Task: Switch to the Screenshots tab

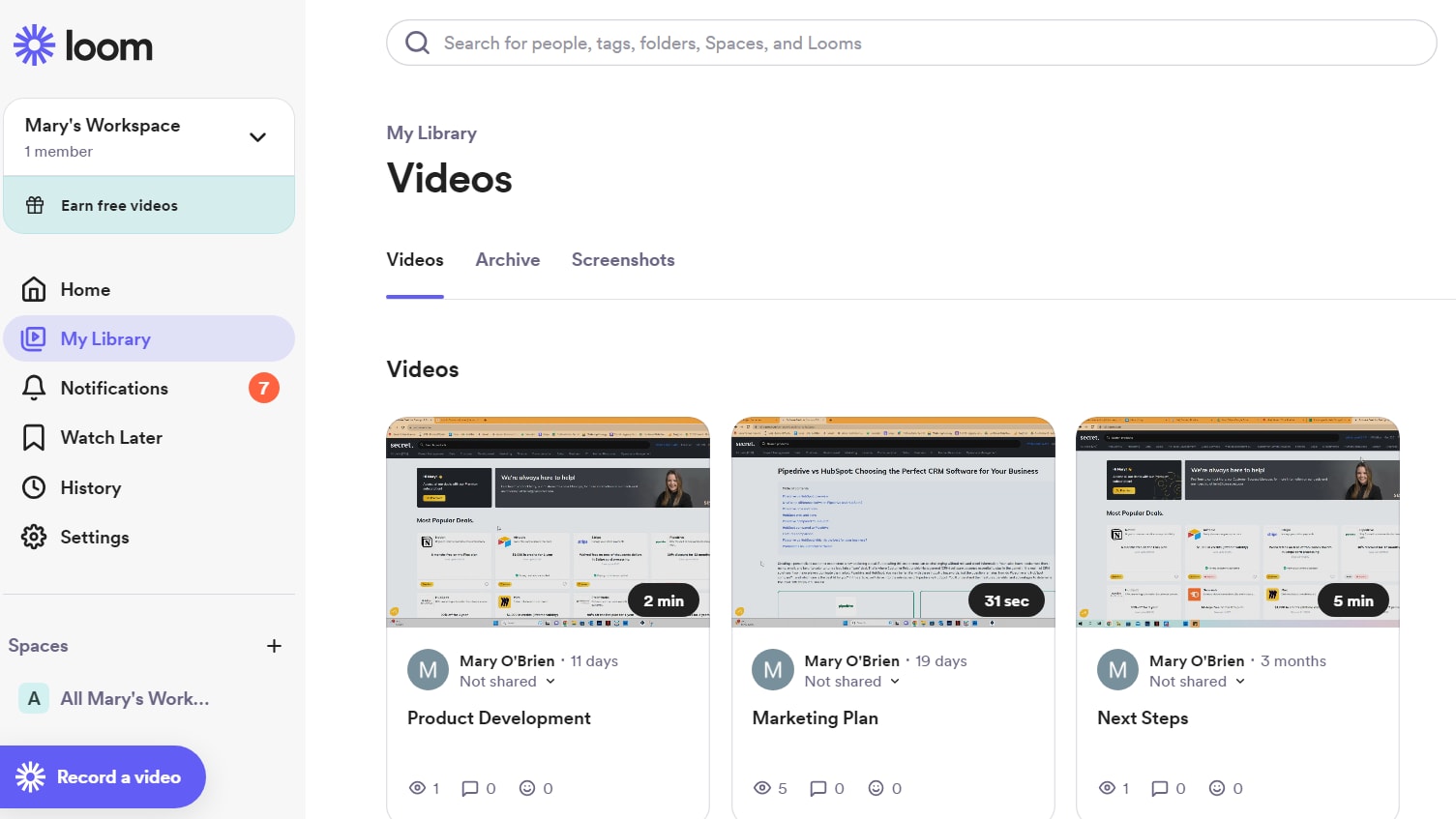Action: tap(623, 259)
